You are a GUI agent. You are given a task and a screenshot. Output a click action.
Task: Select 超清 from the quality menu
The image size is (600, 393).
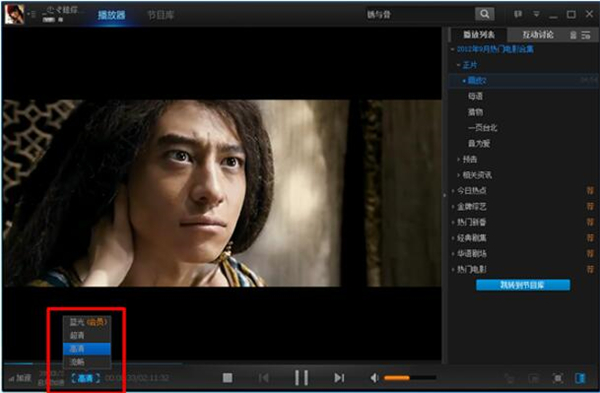pos(87,336)
